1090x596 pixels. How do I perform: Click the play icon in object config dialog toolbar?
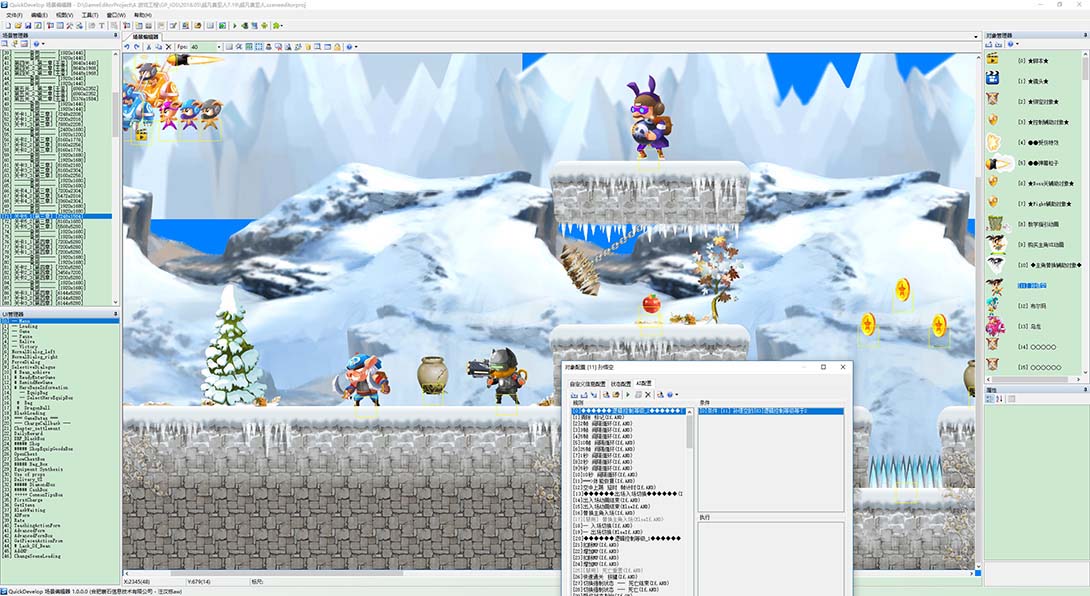(628, 394)
